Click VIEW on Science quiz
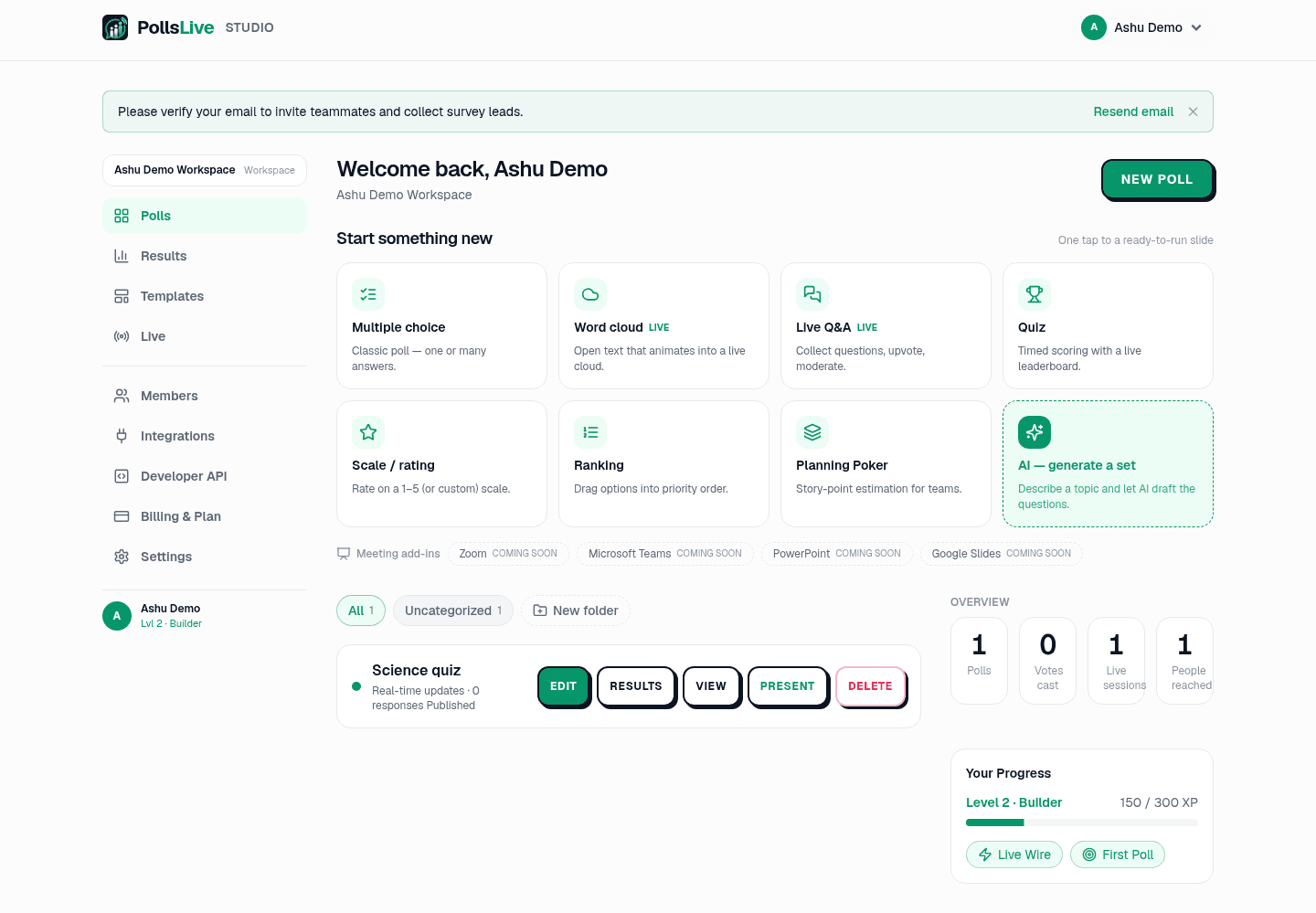1316x913 pixels. 711,686
